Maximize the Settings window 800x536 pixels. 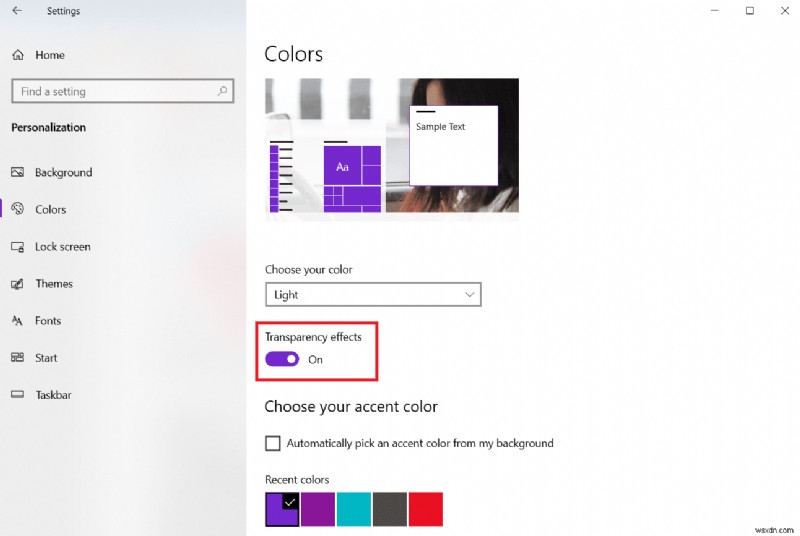(x=749, y=11)
